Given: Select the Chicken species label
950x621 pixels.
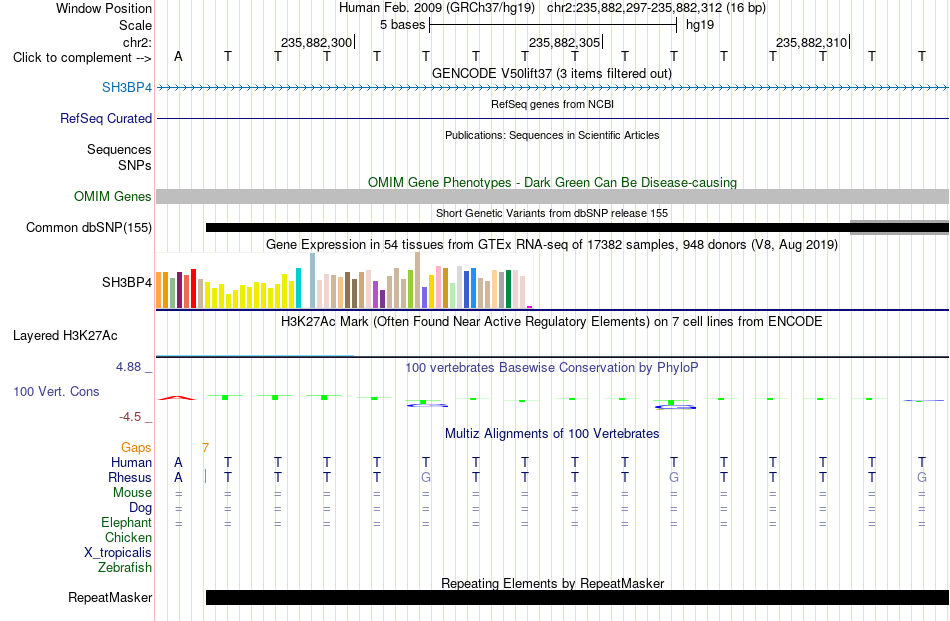Looking at the screenshot, I should [x=128, y=537].
